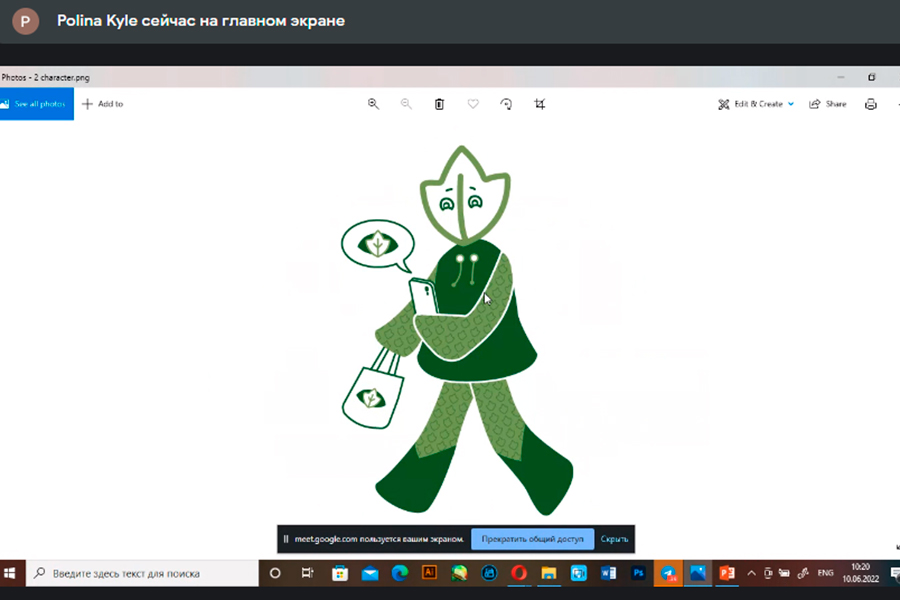Open Windows Task View
The width and height of the screenshot is (900, 600).
pos(307,573)
